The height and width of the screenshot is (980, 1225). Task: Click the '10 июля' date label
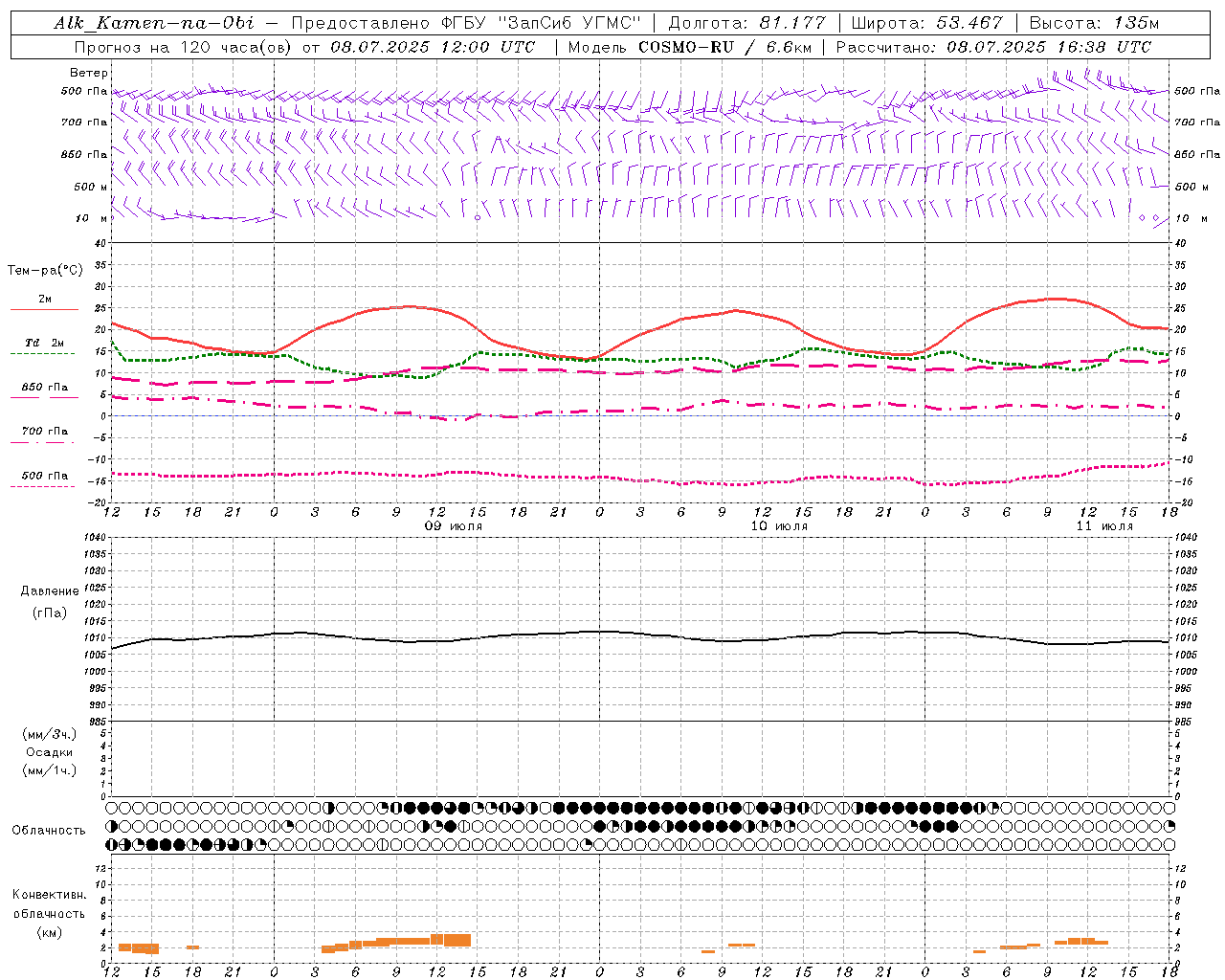click(x=779, y=526)
